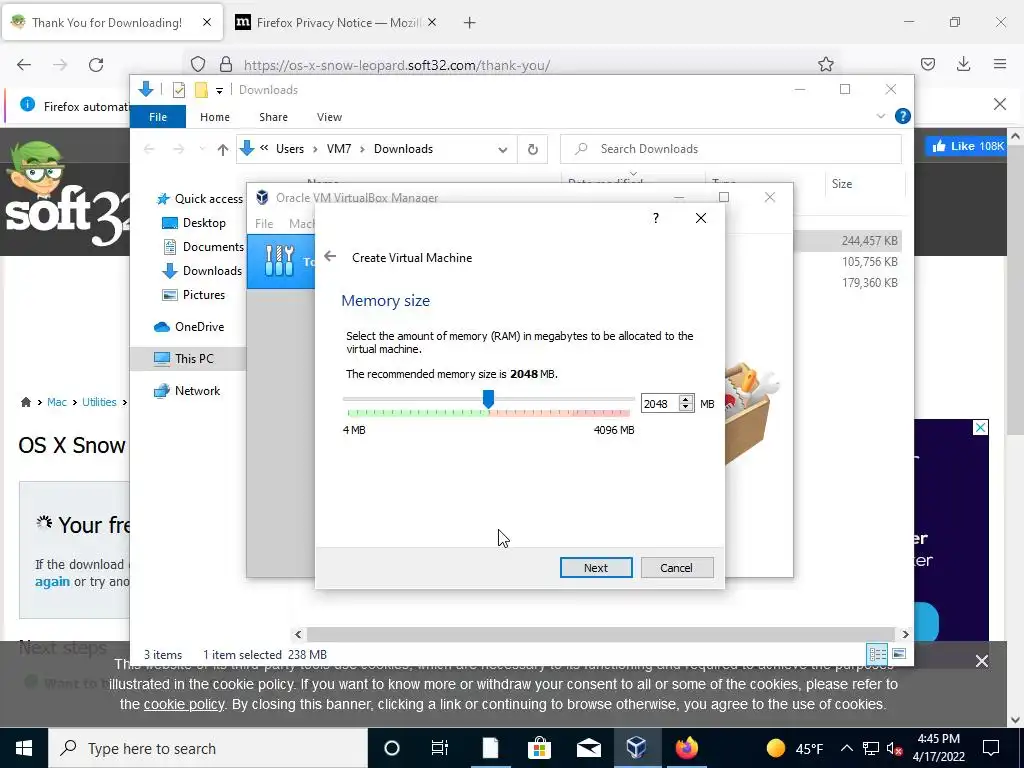Click the Facebook Like 108K button
1024x768 pixels.
coord(966,146)
